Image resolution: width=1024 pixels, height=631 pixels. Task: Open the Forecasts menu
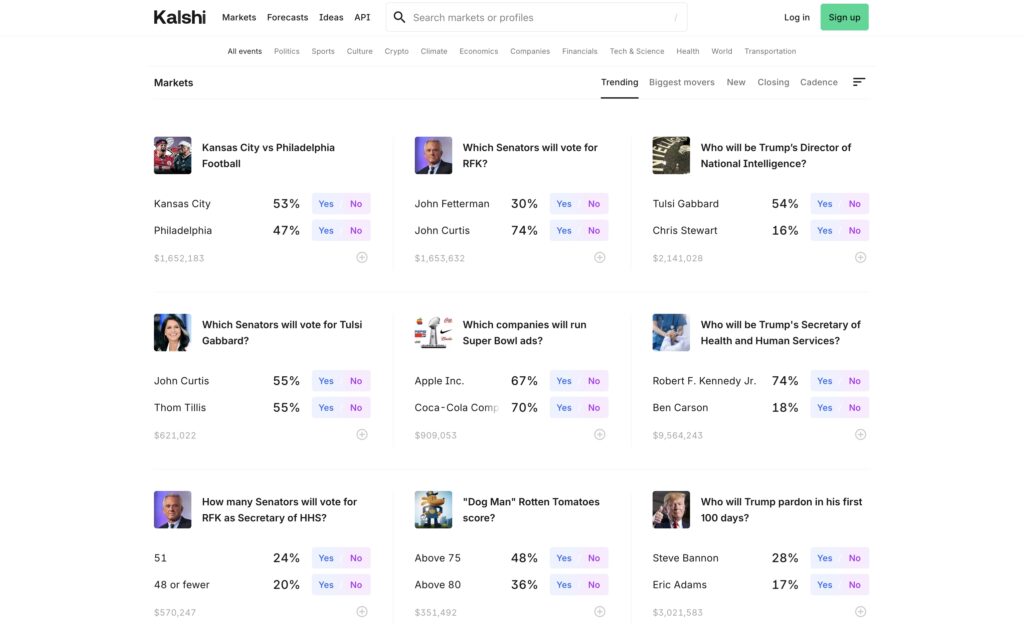click(x=287, y=18)
